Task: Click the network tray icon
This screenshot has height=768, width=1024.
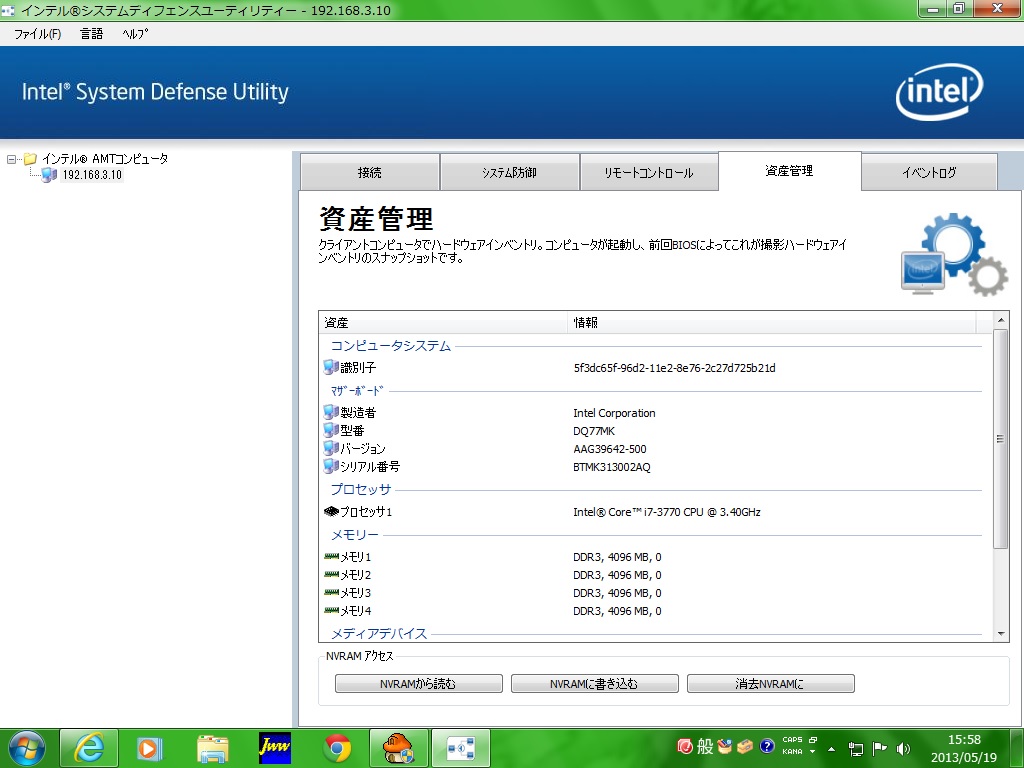Action: 856,749
